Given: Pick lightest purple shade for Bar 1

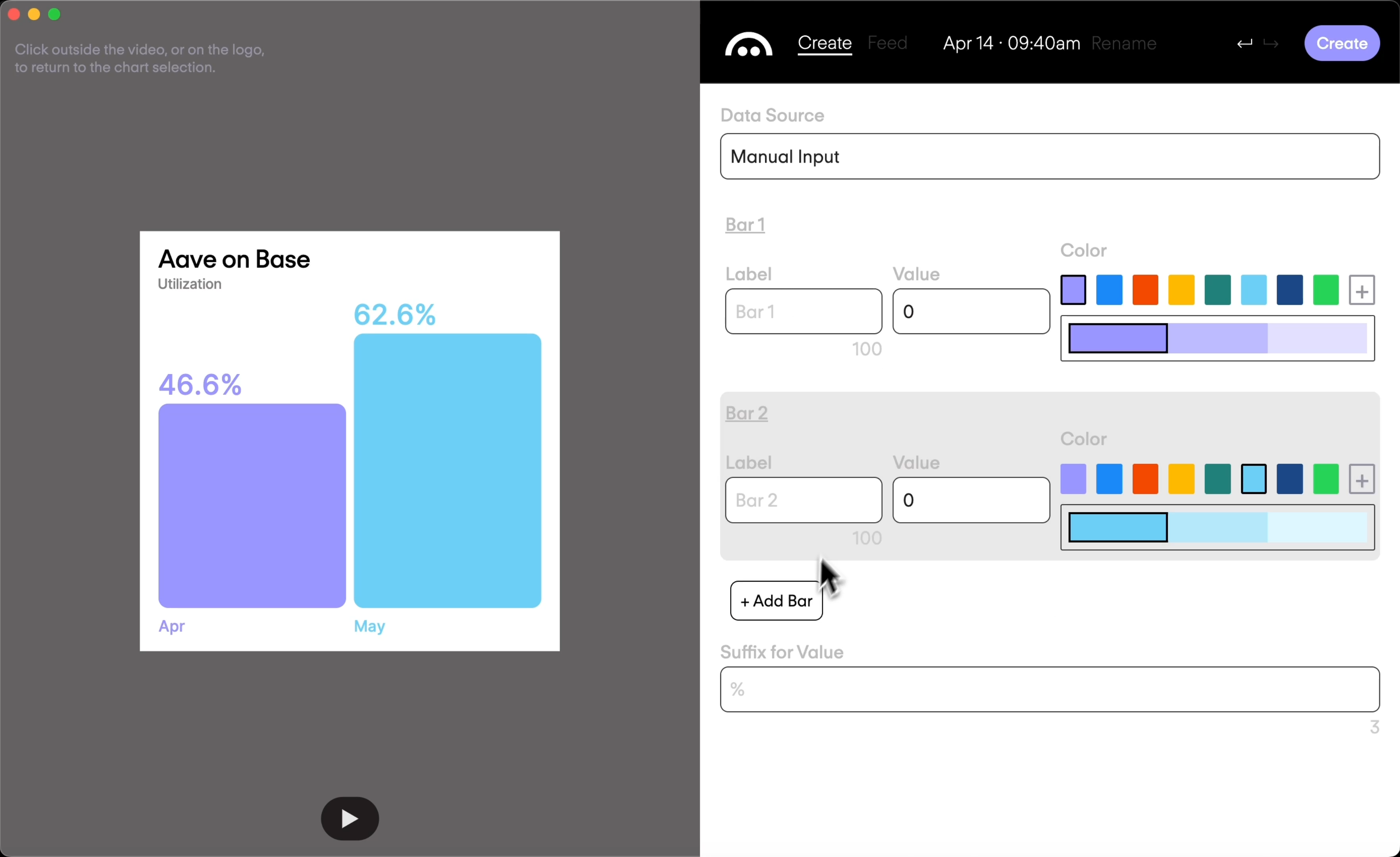Looking at the screenshot, I should (1317, 338).
